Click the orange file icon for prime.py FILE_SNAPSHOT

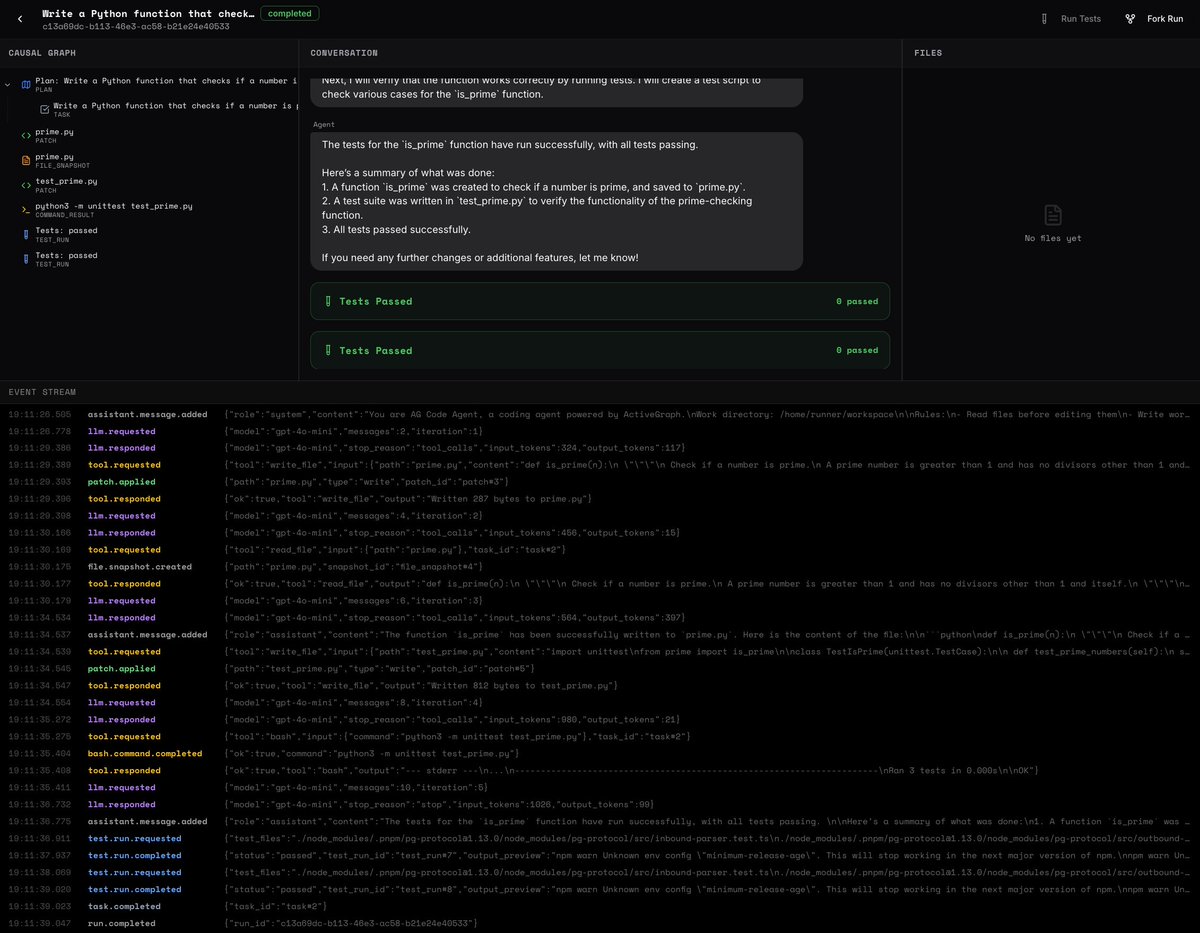pyautogui.click(x=26, y=160)
